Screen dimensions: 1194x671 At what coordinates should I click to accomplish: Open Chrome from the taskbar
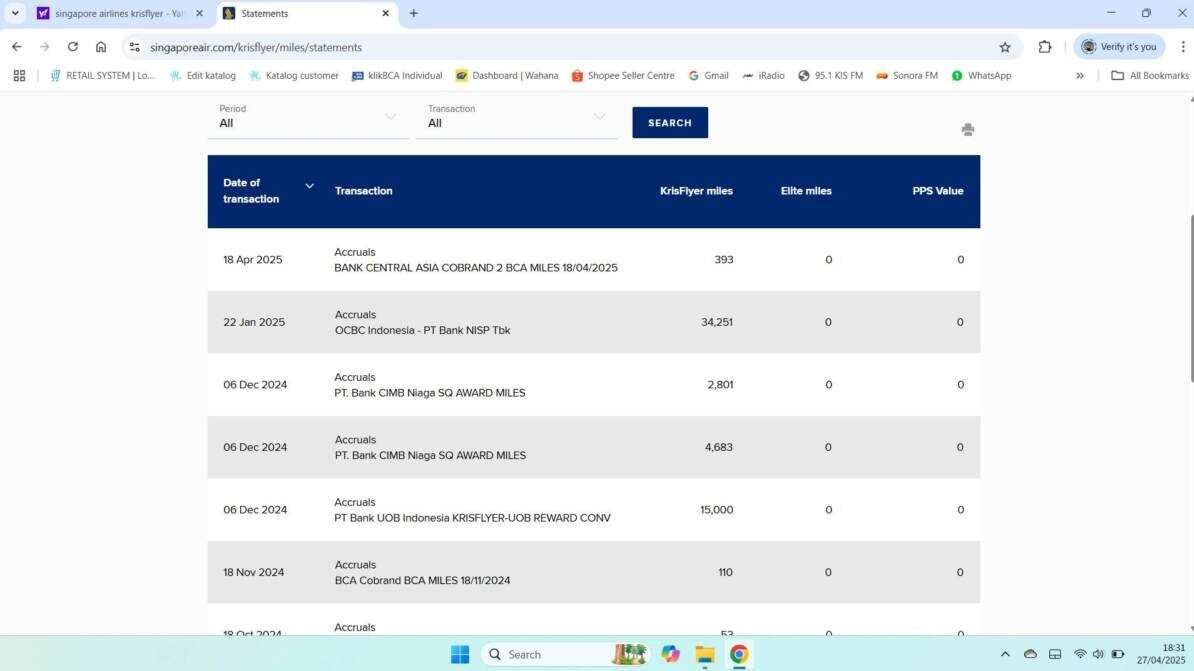click(x=738, y=654)
